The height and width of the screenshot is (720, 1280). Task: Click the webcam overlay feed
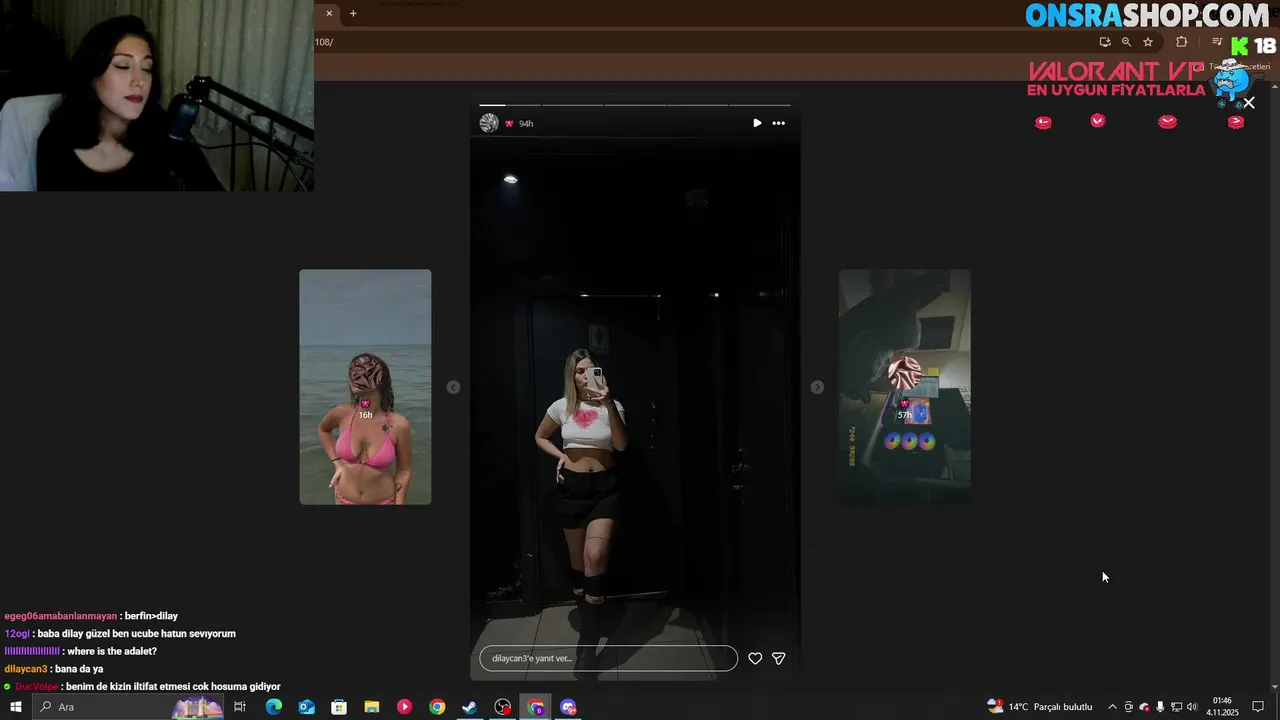(x=157, y=95)
